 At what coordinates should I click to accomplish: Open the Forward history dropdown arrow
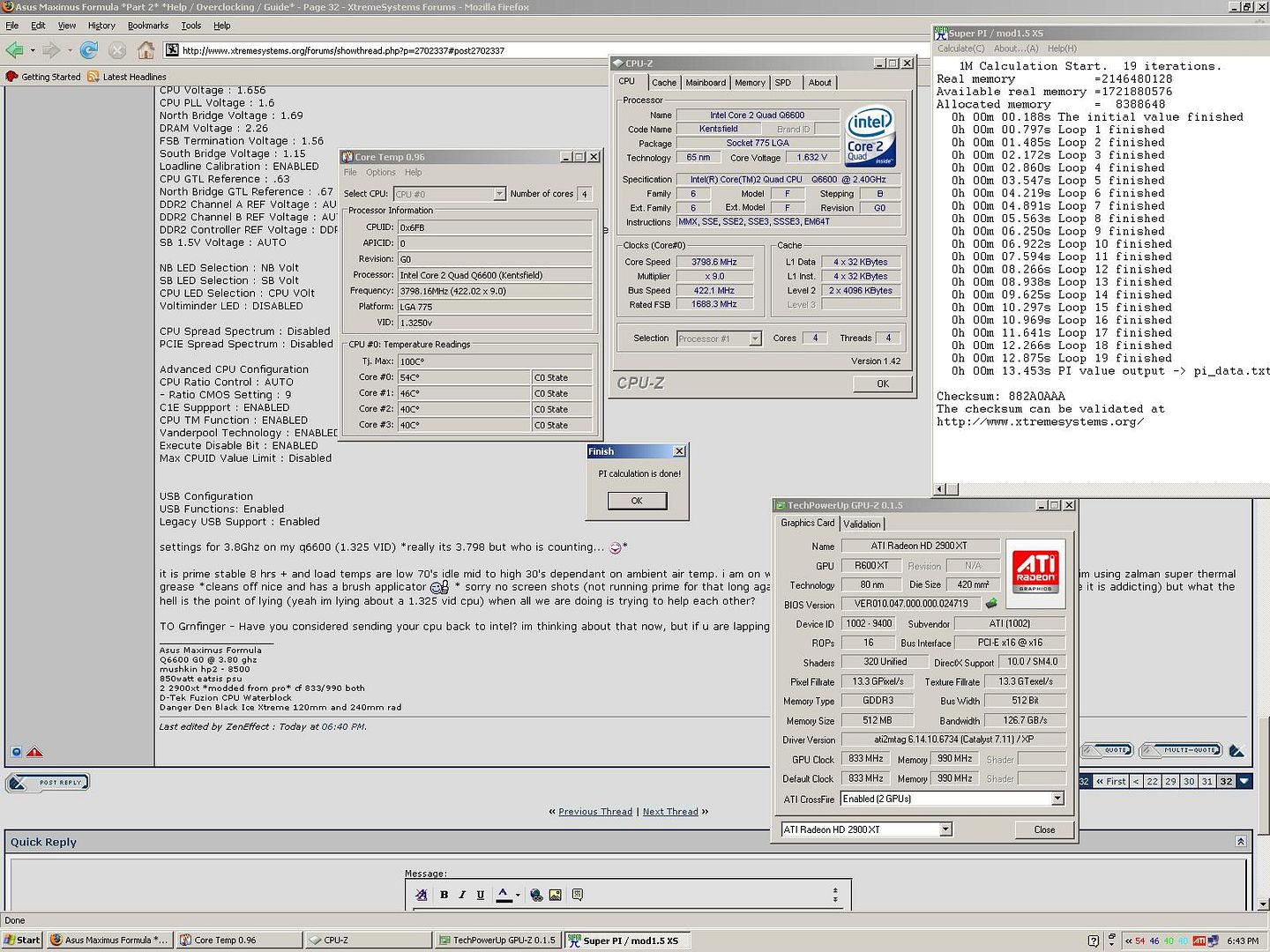[70, 50]
